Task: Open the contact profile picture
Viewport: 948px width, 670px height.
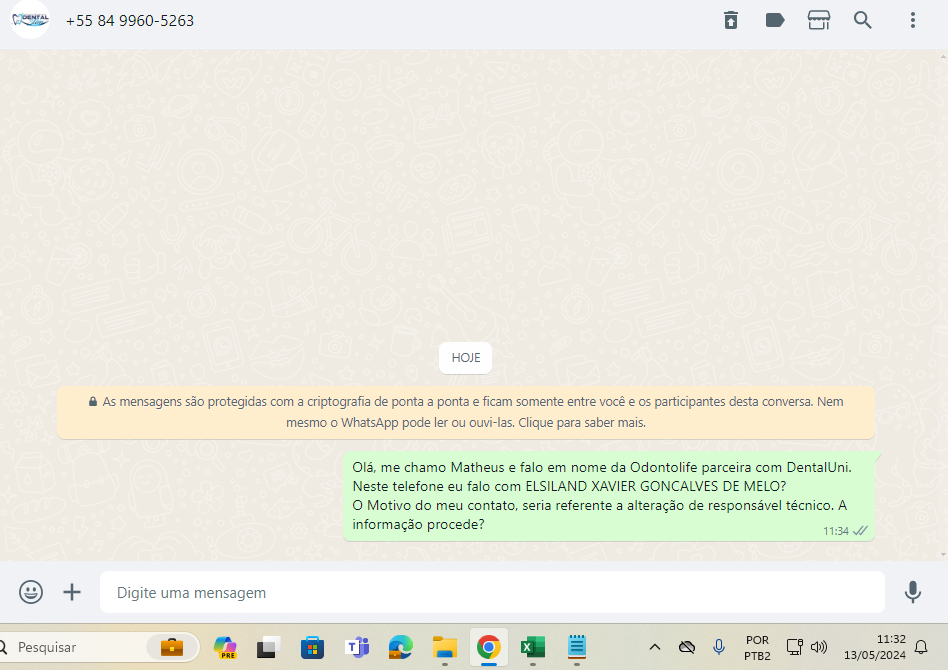Action: [x=30, y=19]
